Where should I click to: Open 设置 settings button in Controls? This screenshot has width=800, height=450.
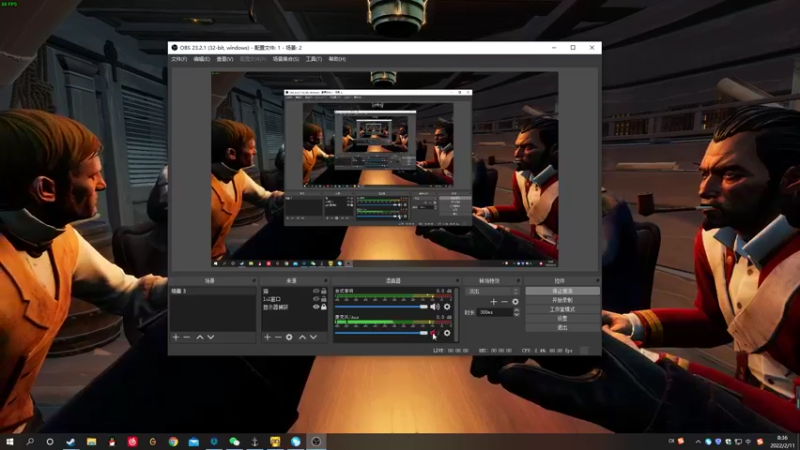point(562,318)
